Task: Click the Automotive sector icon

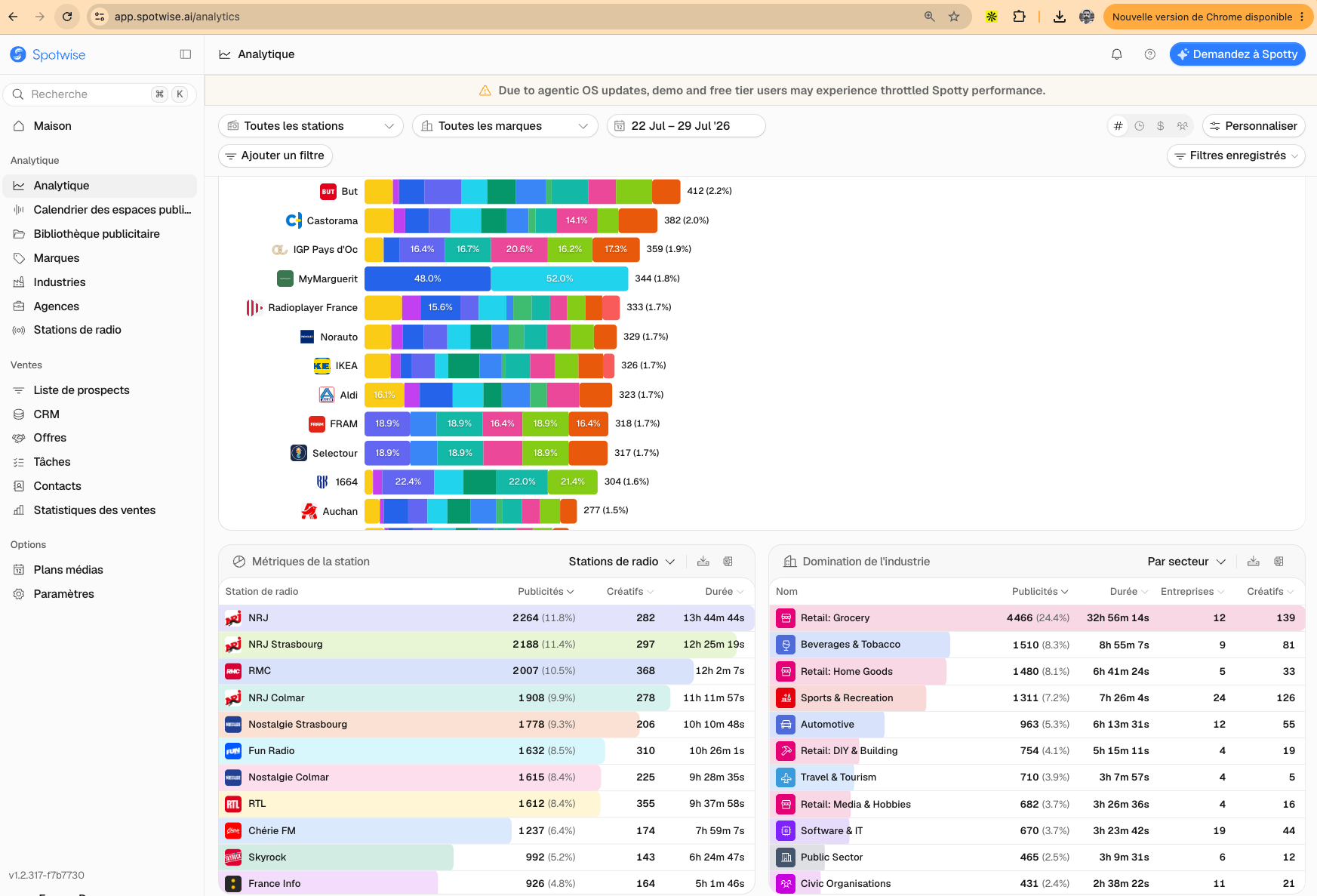Action: (786, 725)
